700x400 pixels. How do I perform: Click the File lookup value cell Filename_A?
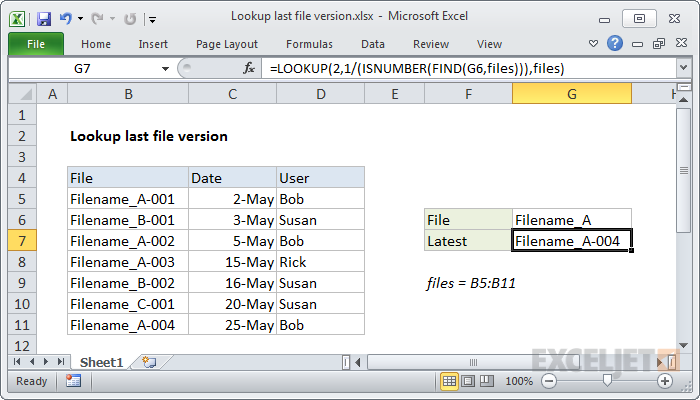click(x=572, y=220)
